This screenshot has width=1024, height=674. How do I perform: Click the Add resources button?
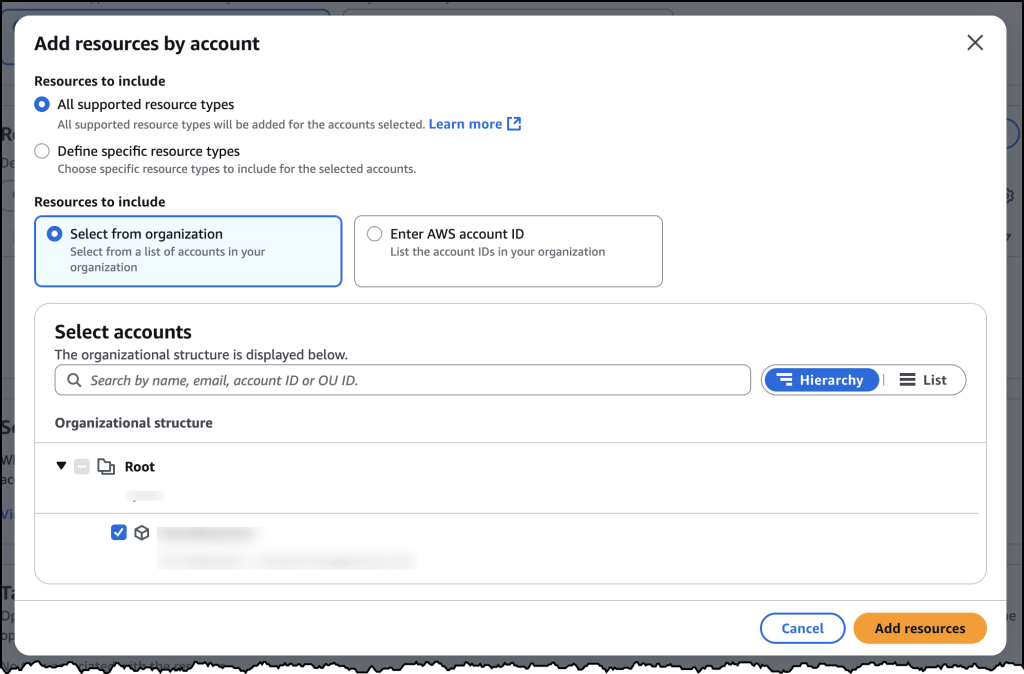[x=919, y=628]
